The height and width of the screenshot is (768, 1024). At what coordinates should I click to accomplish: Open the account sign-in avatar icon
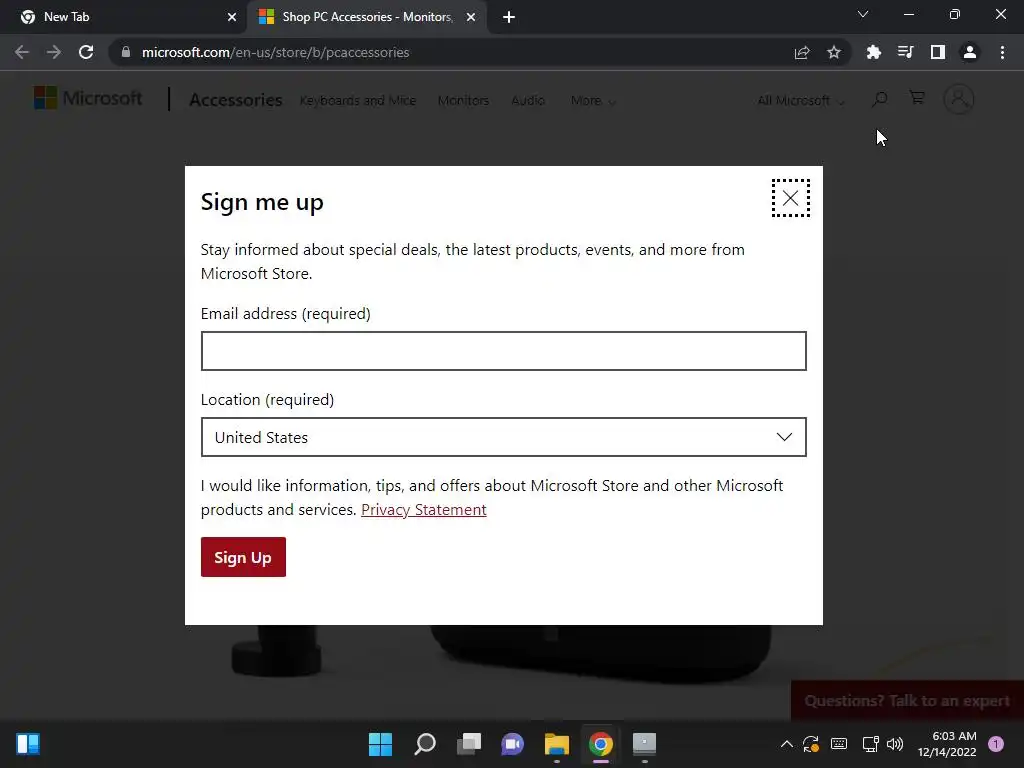coord(959,99)
